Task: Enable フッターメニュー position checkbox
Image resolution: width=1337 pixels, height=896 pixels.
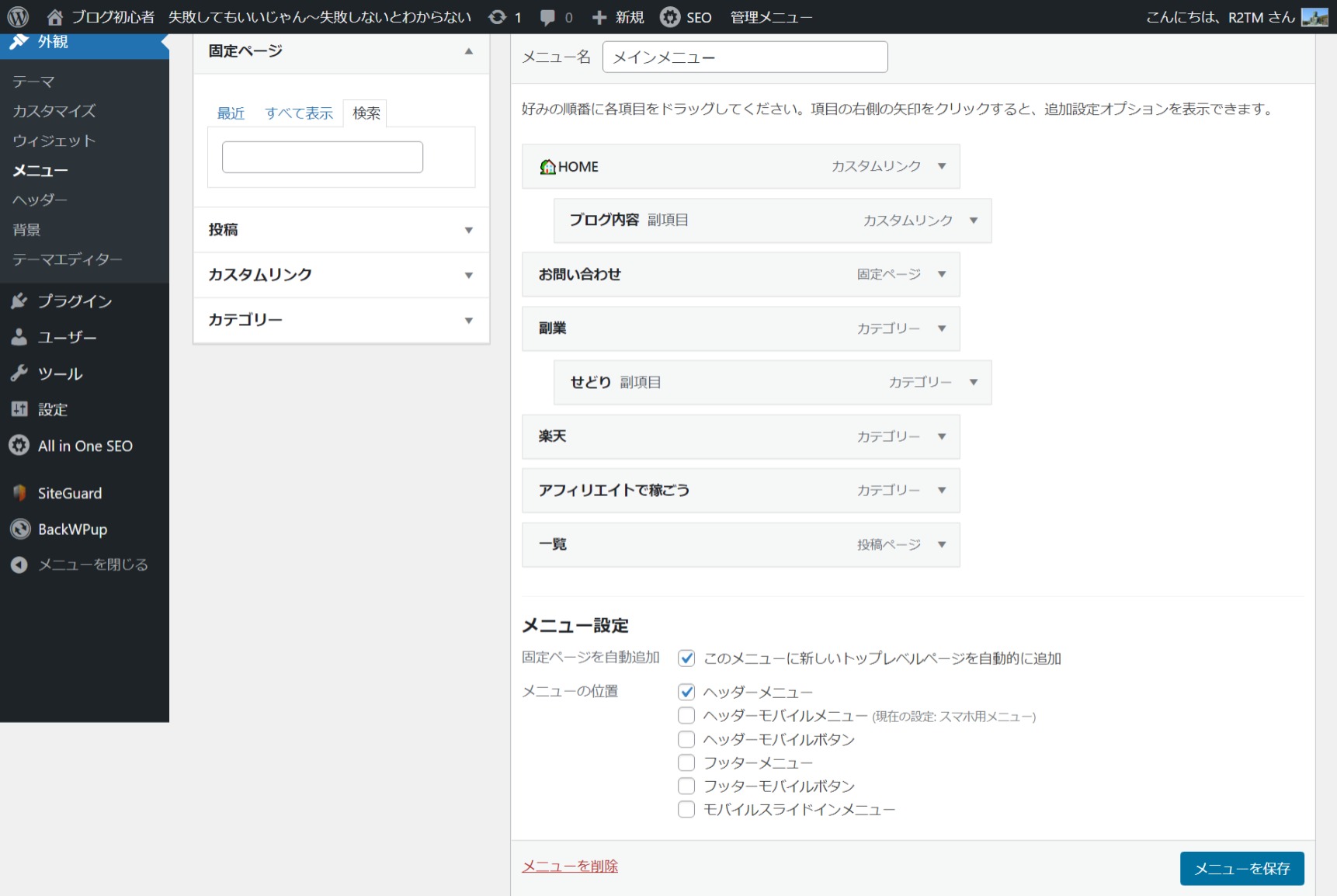Action: [x=686, y=762]
